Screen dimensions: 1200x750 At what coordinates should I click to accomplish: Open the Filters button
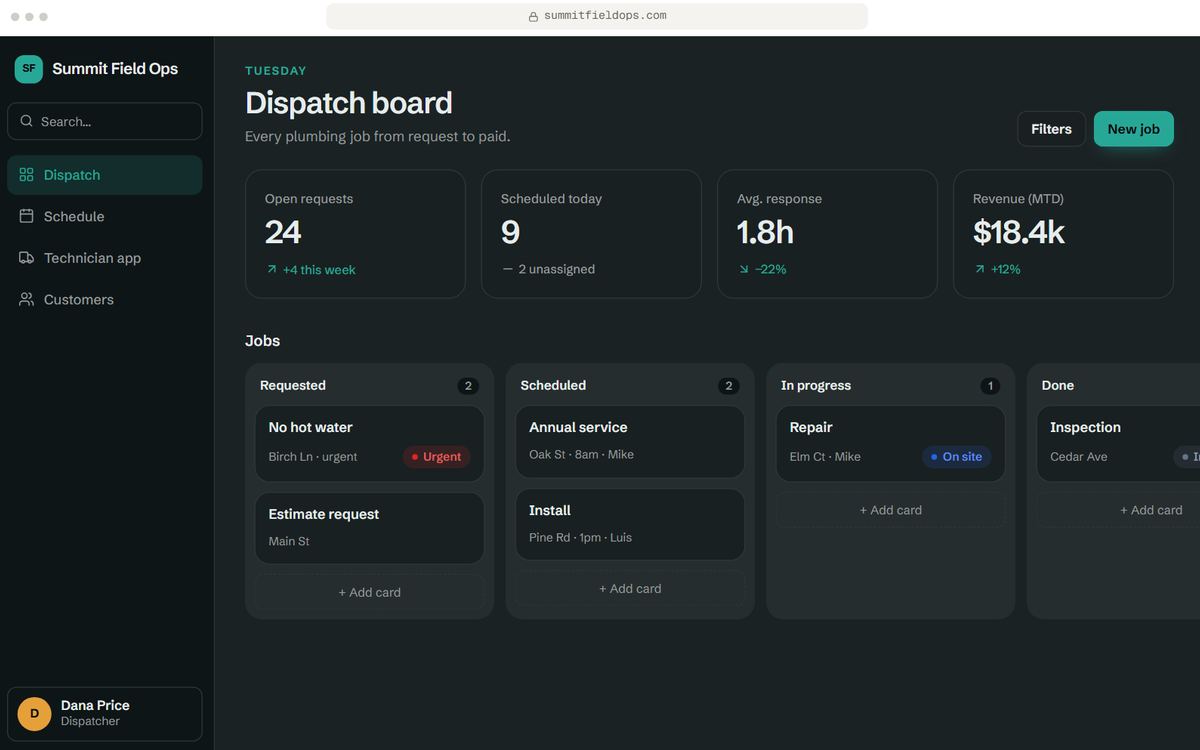1051,129
